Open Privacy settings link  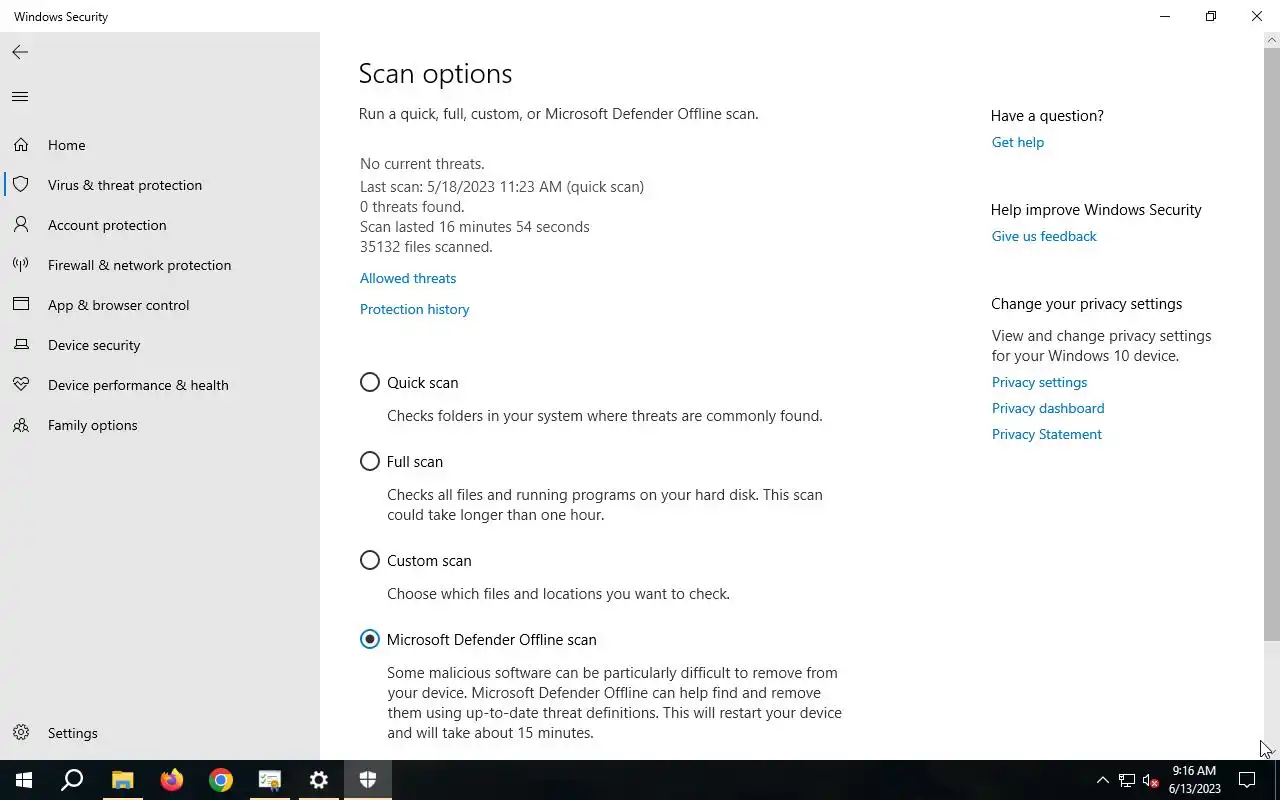coord(1039,382)
